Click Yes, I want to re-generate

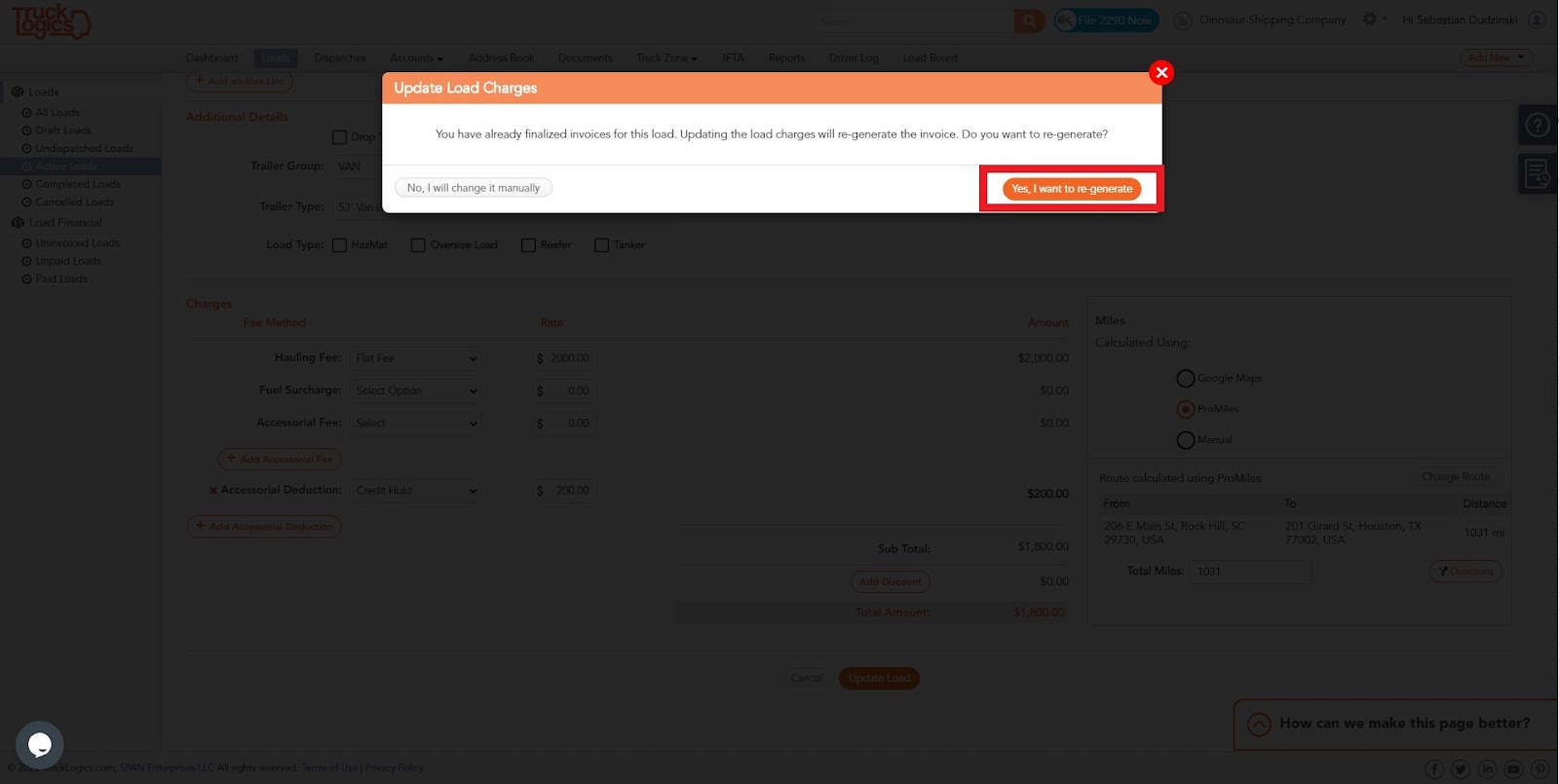pos(1072,189)
